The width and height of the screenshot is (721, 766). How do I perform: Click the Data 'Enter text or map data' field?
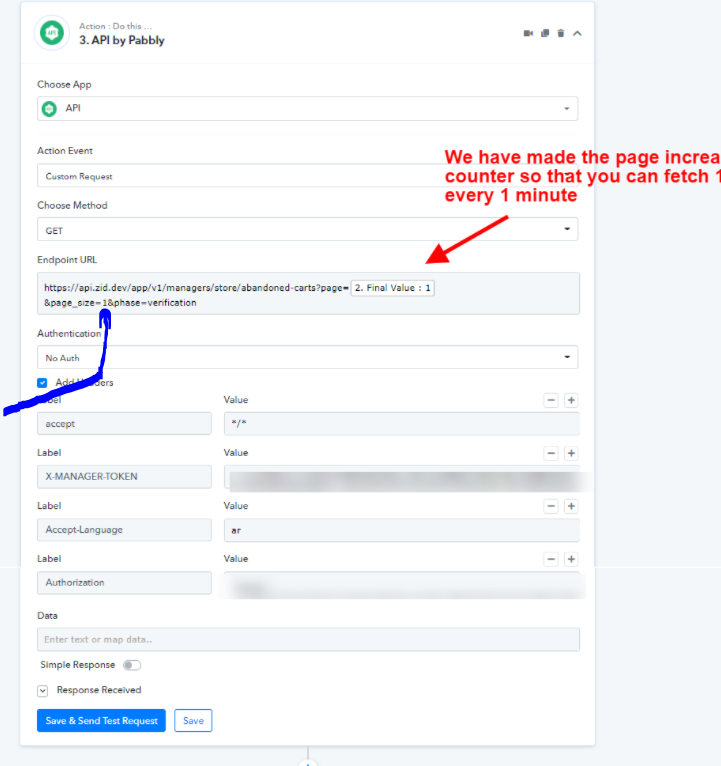tap(308, 639)
